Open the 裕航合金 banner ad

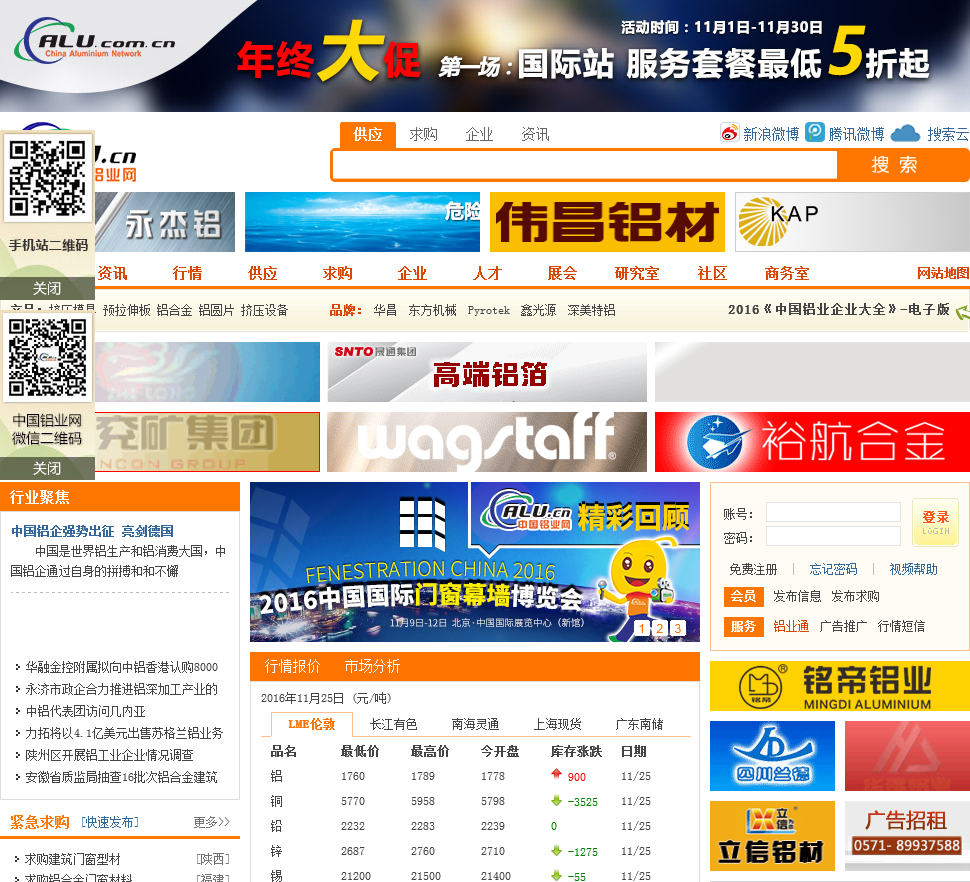(812, 442)
